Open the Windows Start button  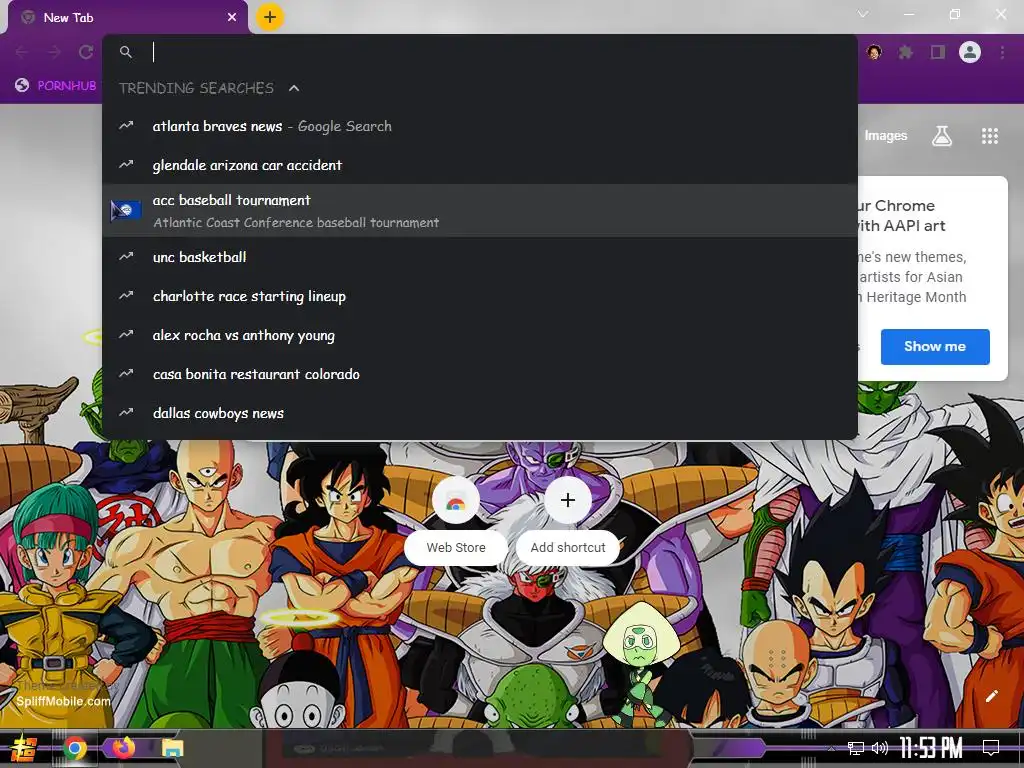(x=24, y=748)
